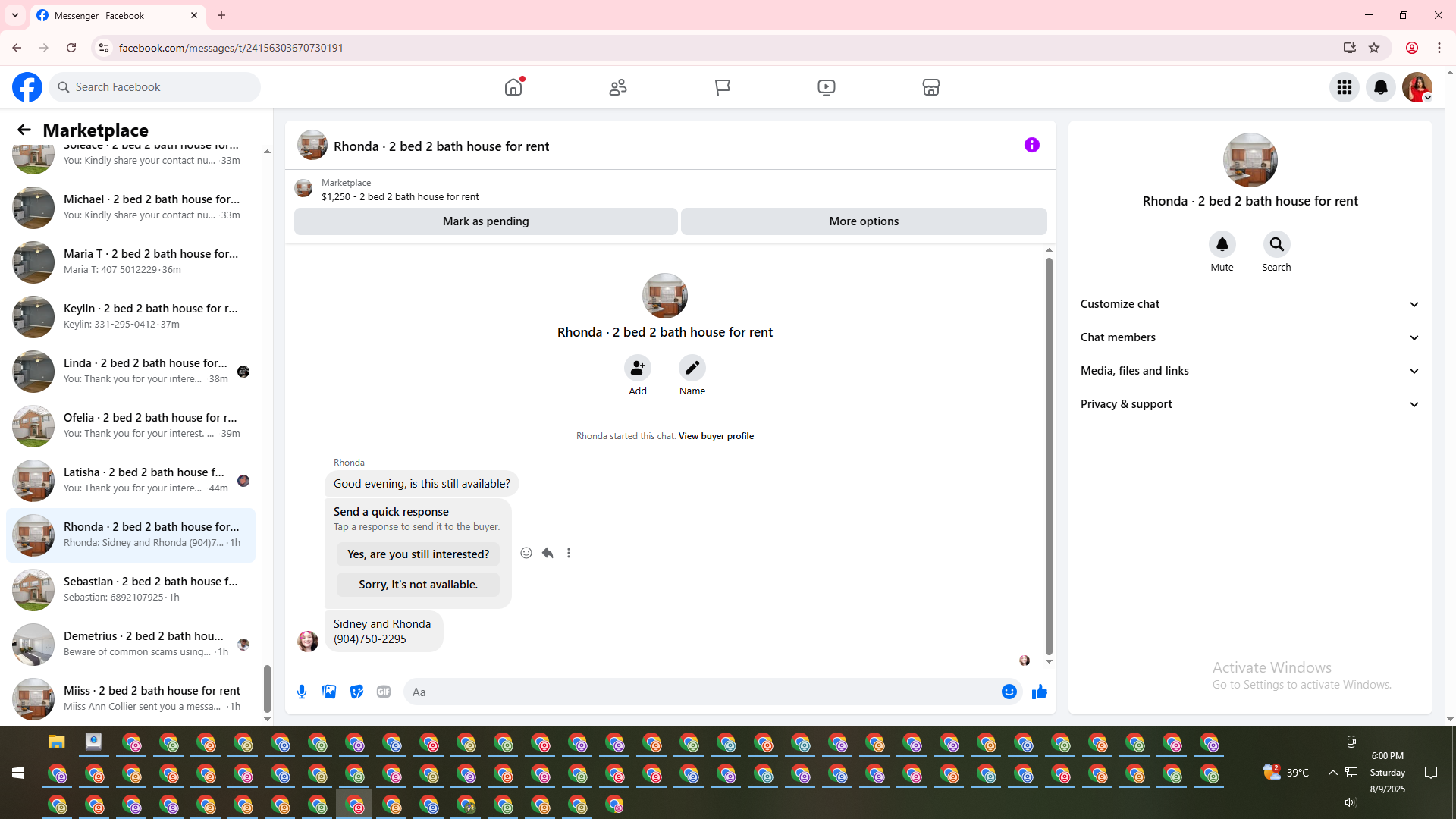1456x819 pixels.
Task: Open emoji picker in message field
Action: (x=1009, y=692)
